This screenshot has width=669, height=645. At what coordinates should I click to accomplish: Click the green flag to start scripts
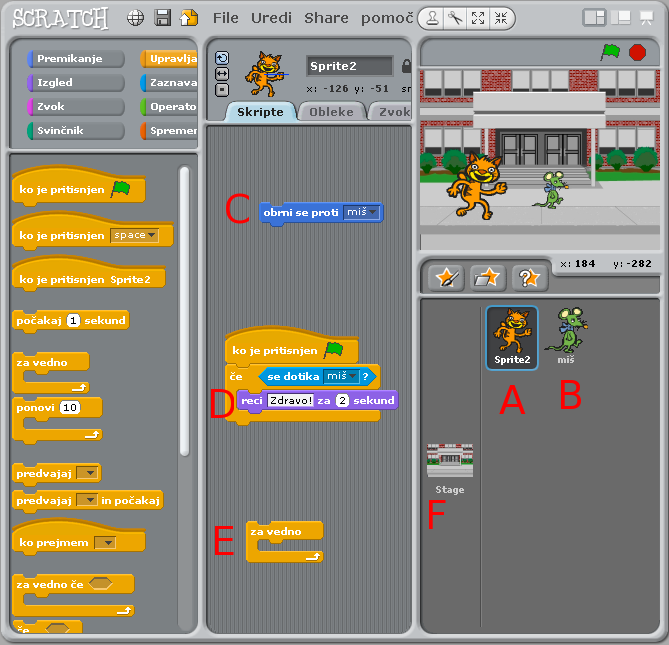tap(610, 52)
